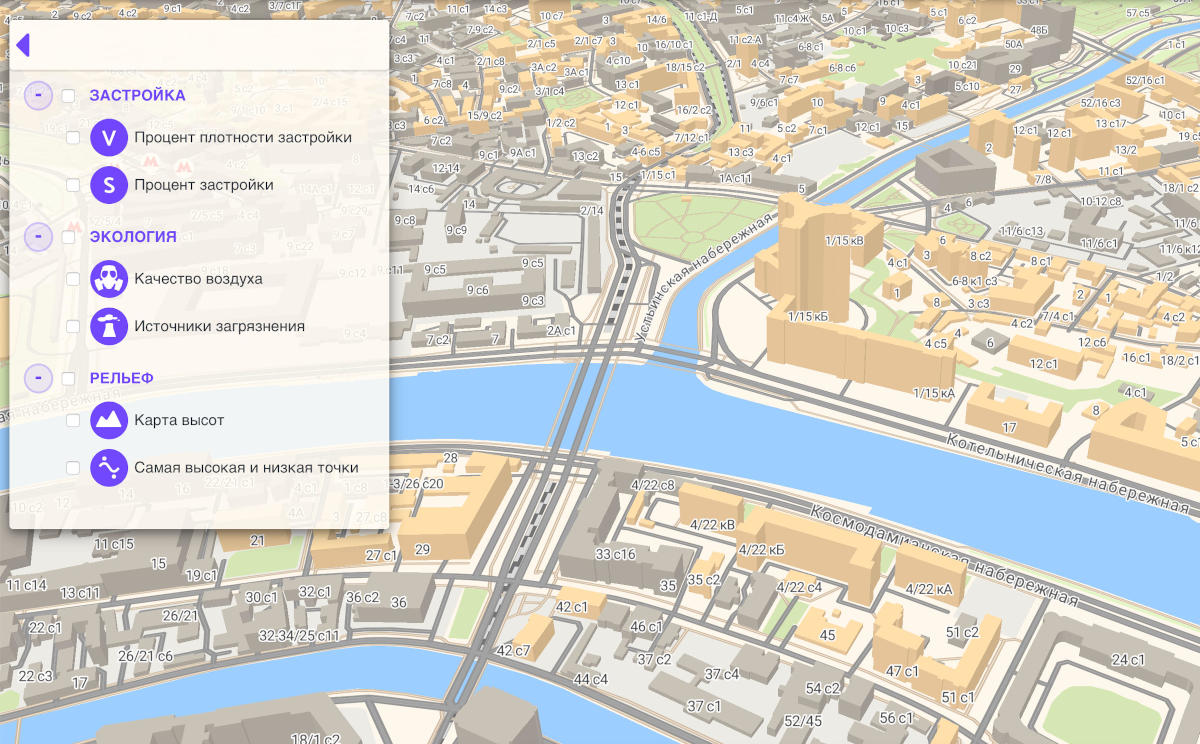Click building labeled 52/45
This screenshot has height=744, width=1200.
coord(803,721)
